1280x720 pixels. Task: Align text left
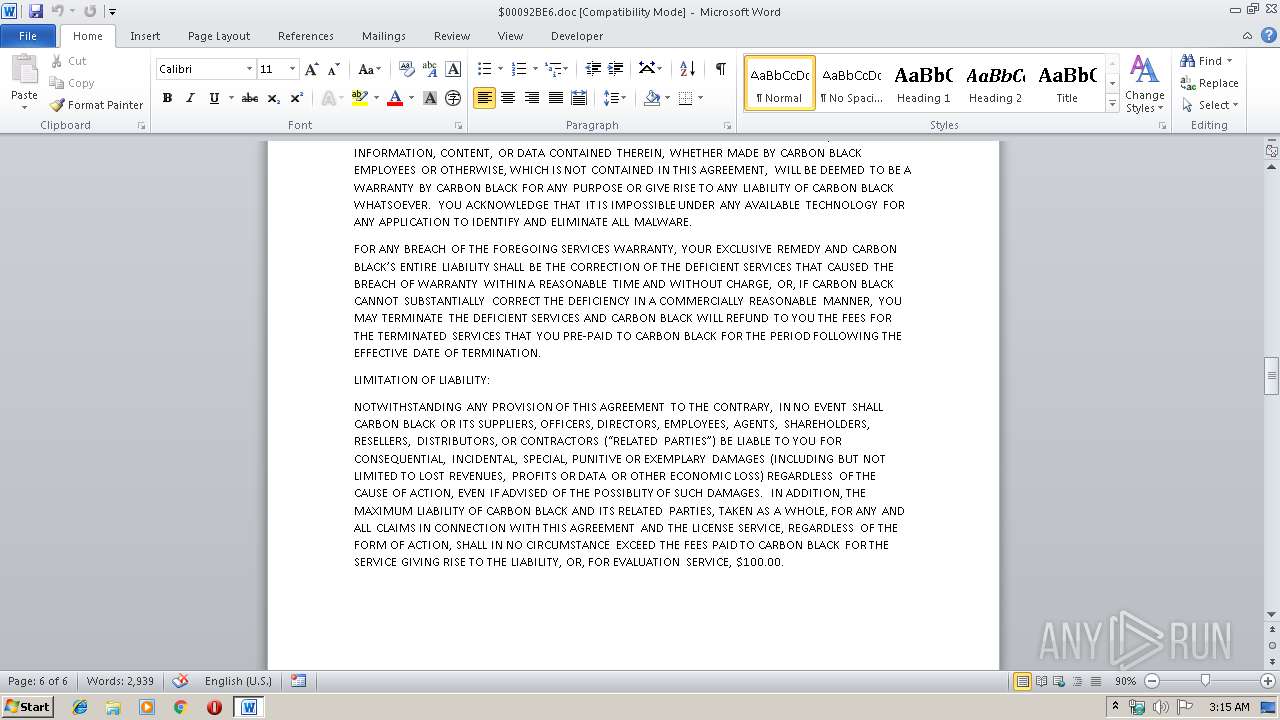click(x=485, y=98)
